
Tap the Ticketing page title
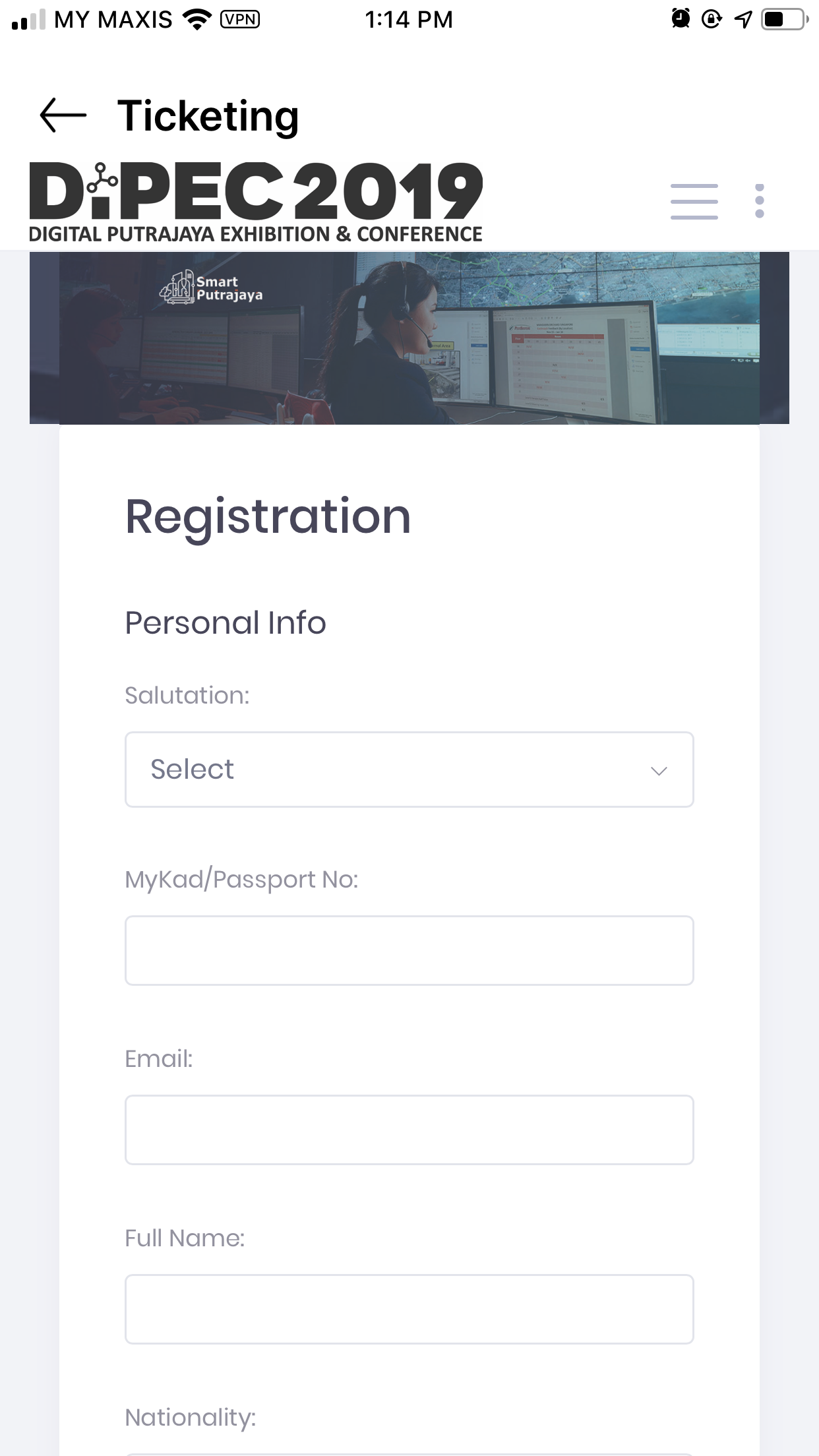coord(208,116)
